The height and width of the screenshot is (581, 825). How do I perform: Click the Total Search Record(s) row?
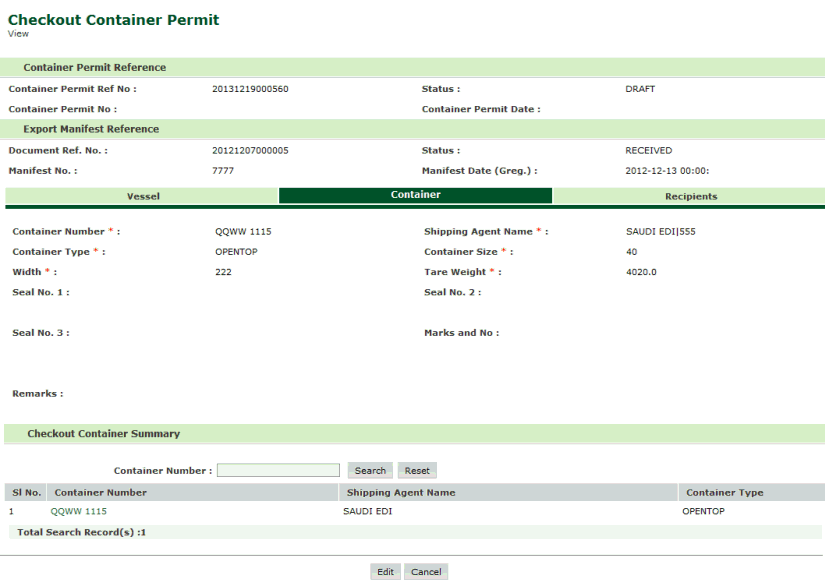tap(82, 532)
